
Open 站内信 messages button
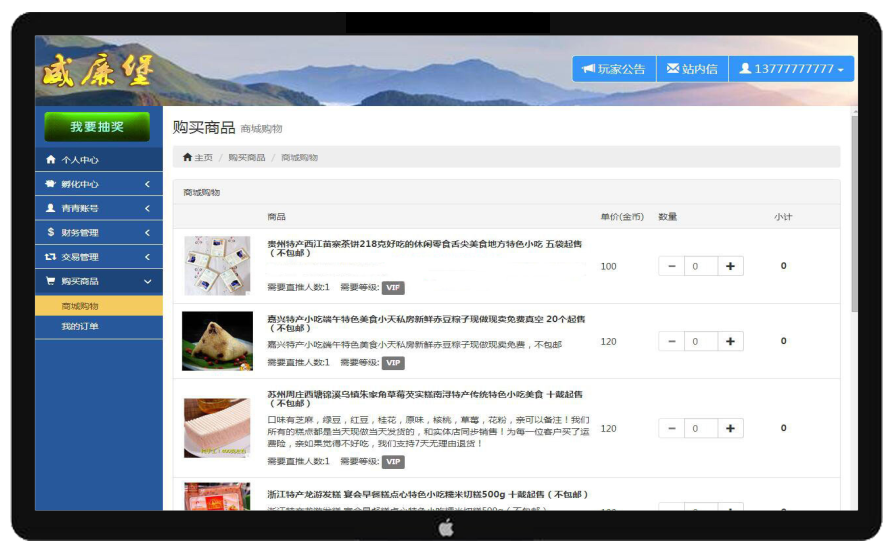point(692,69)
